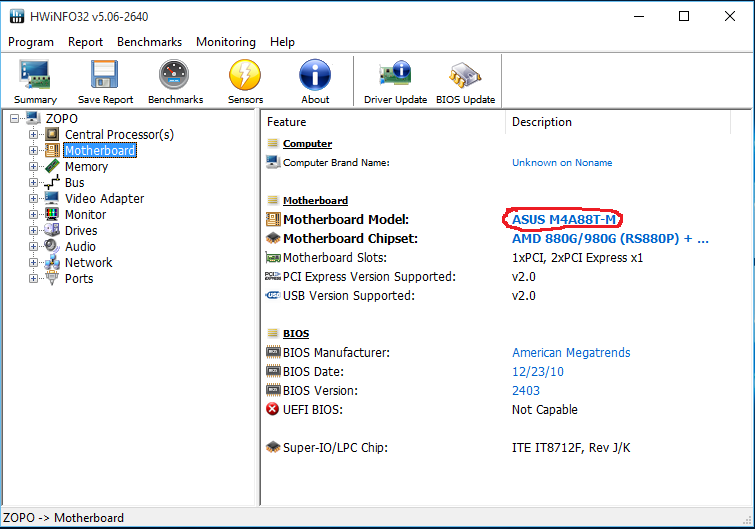This screenshot has width=755, height=529.
Task: Click the Video Adapter icon in tree
Action: click(x=52, y=198)
